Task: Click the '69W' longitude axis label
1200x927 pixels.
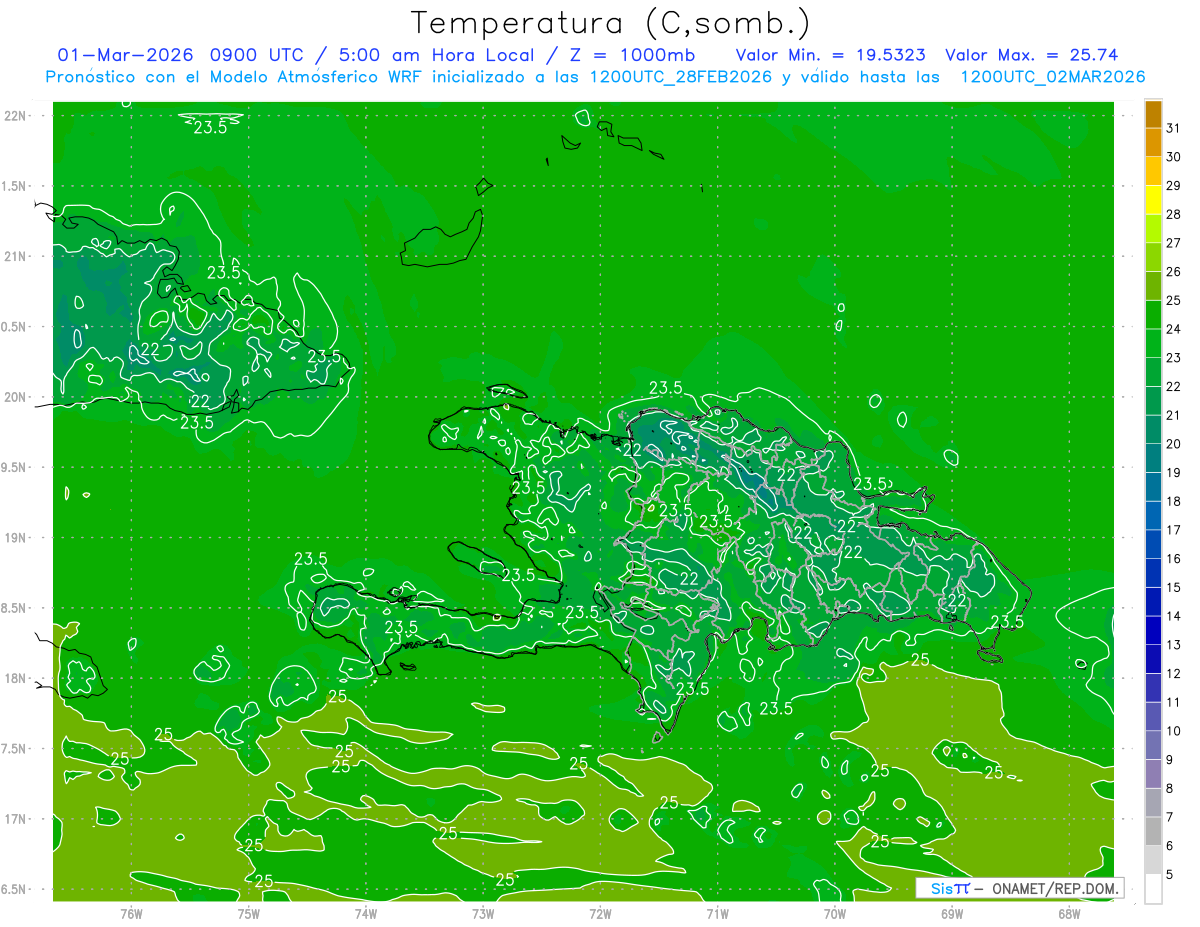Action: (952, 914)
